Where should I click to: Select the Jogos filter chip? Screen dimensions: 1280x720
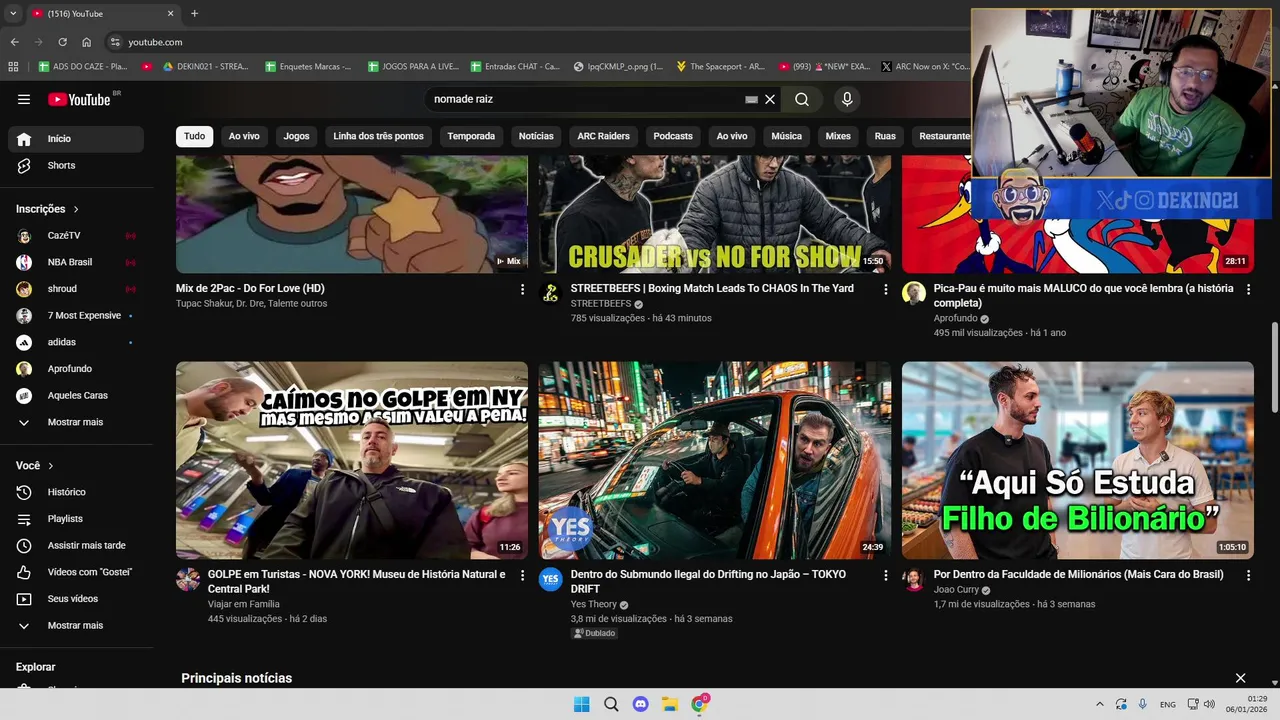pyautogui.click(x=296, y=136)
